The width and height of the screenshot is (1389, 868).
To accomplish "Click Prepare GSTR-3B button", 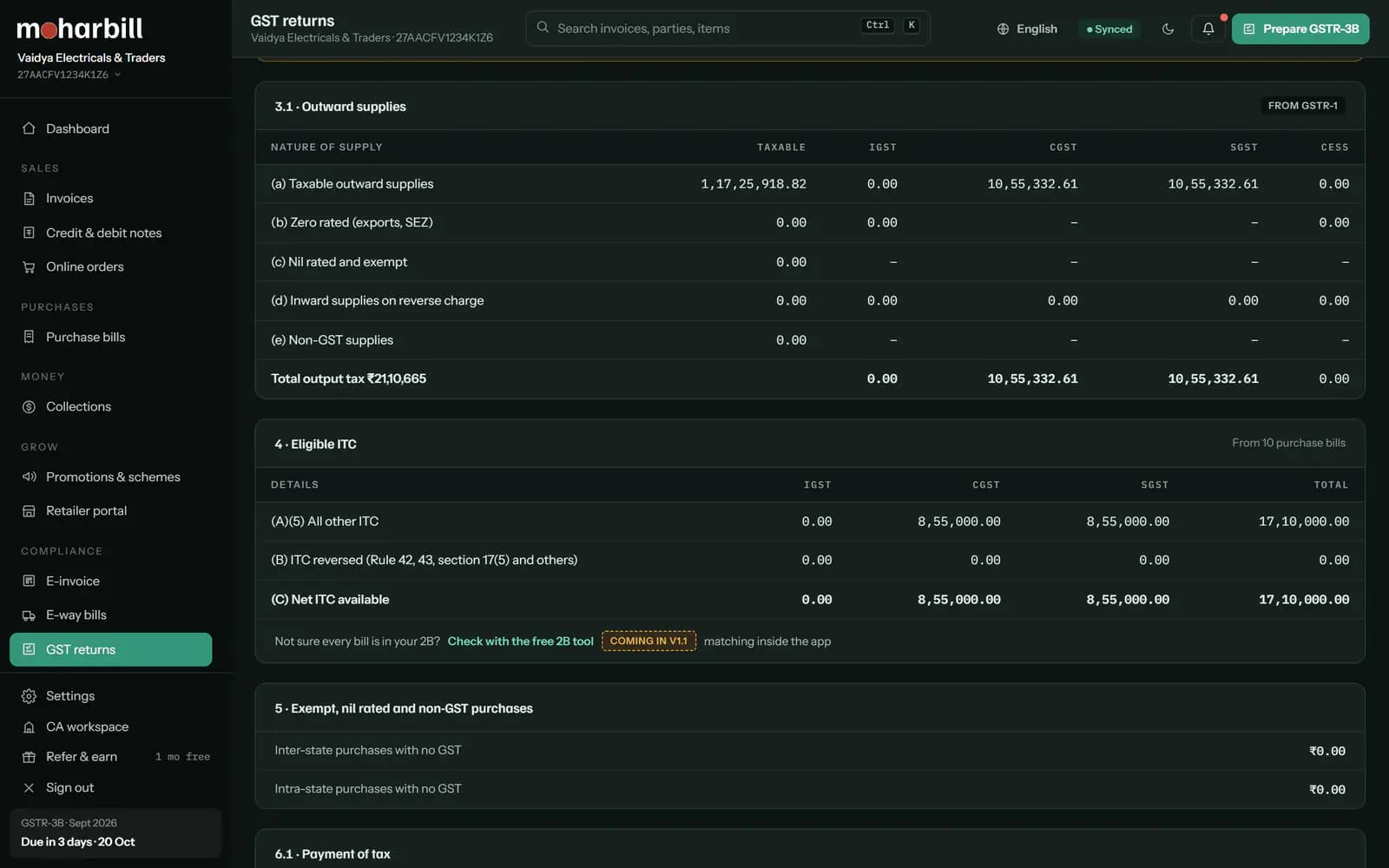I will 1300,29.
